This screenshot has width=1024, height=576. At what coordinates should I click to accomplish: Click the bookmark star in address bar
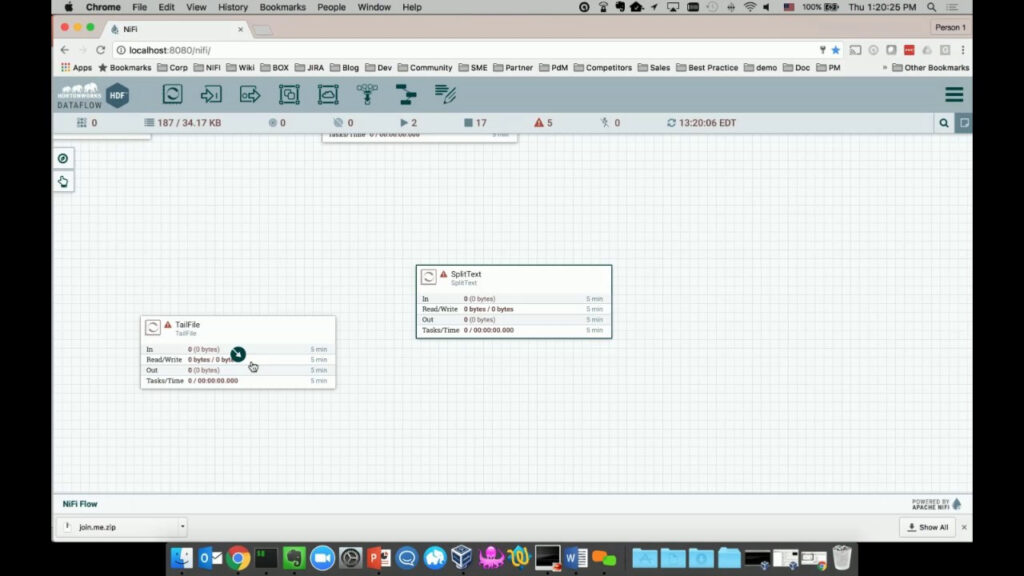(835, 50)
